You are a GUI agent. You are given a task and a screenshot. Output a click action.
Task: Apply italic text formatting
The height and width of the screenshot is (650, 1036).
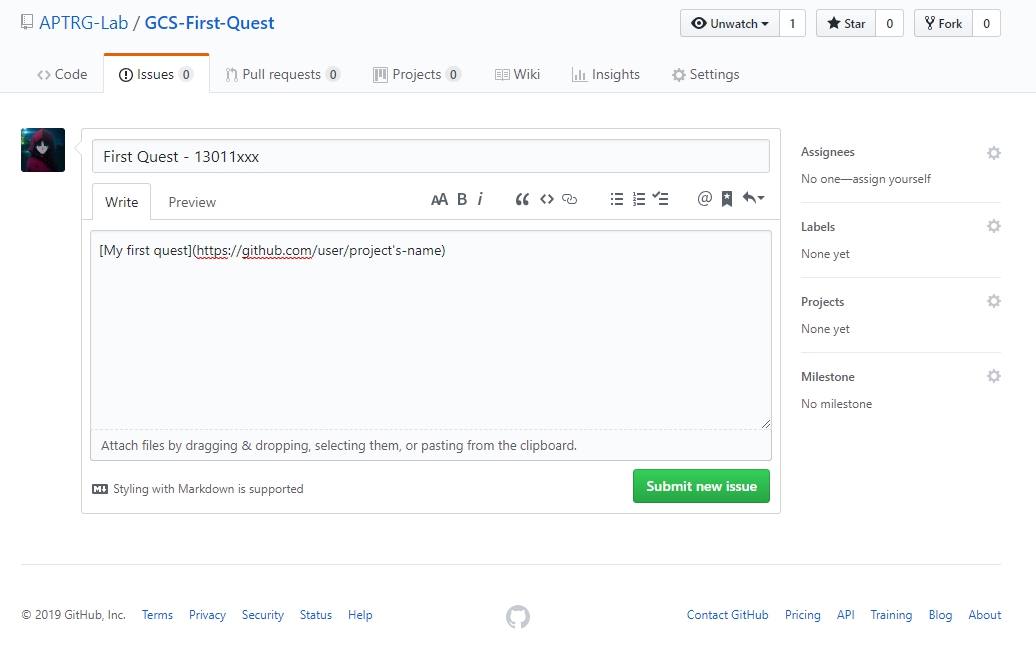click(480, 199)
